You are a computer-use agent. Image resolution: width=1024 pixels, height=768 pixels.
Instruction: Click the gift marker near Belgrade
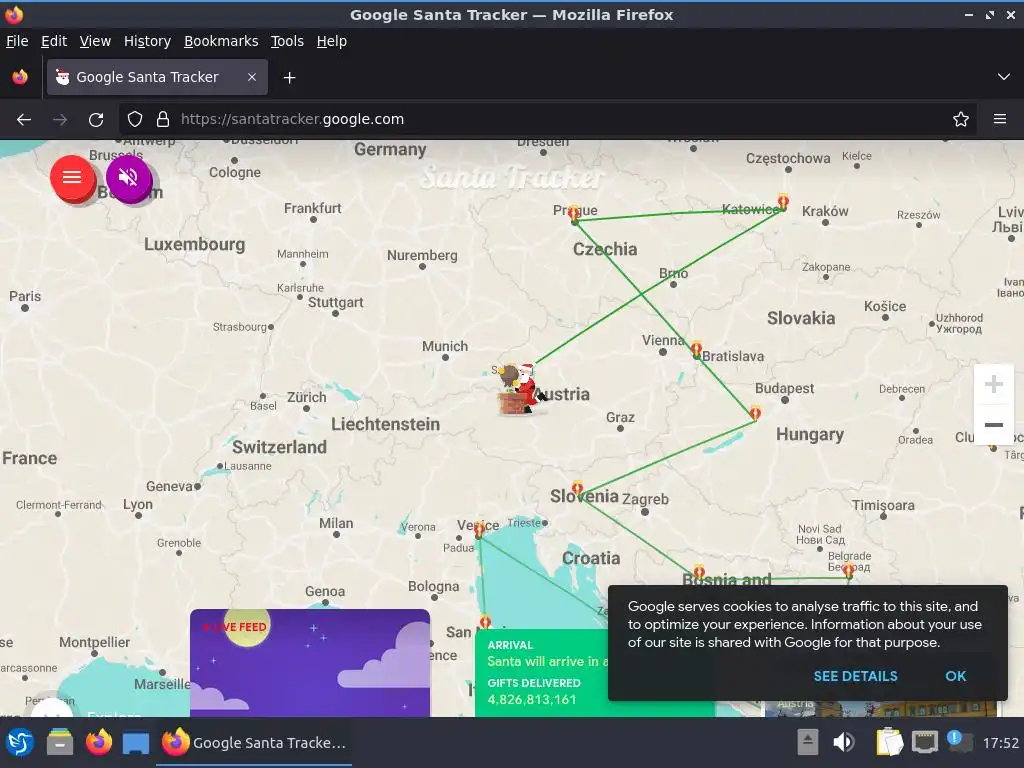848,571
